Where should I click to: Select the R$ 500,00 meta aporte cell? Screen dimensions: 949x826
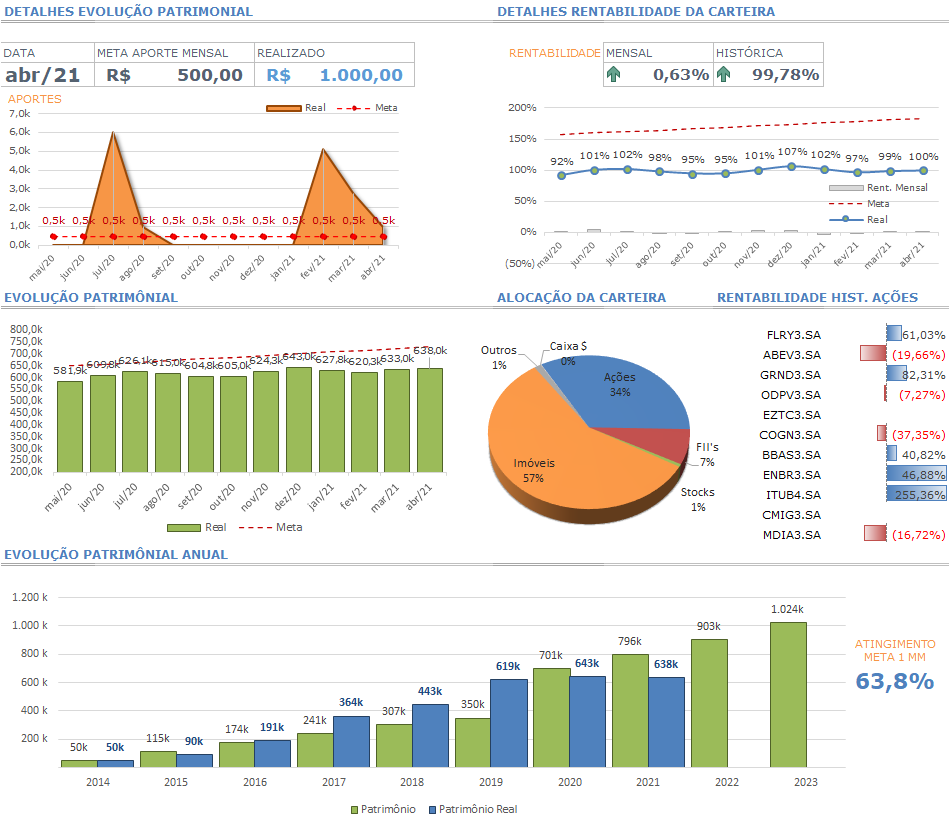pos(174,75)
